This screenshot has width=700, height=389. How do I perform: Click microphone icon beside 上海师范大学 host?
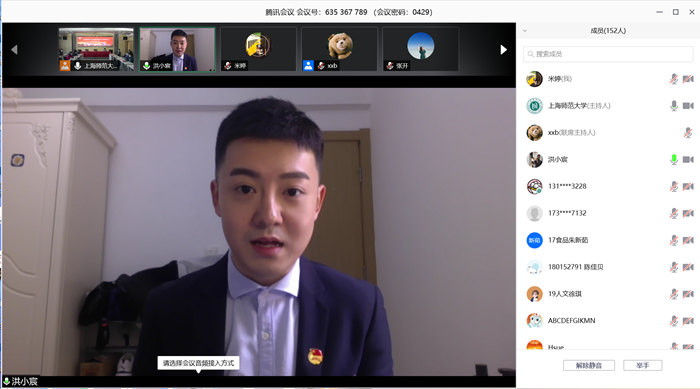pos(674,106)
